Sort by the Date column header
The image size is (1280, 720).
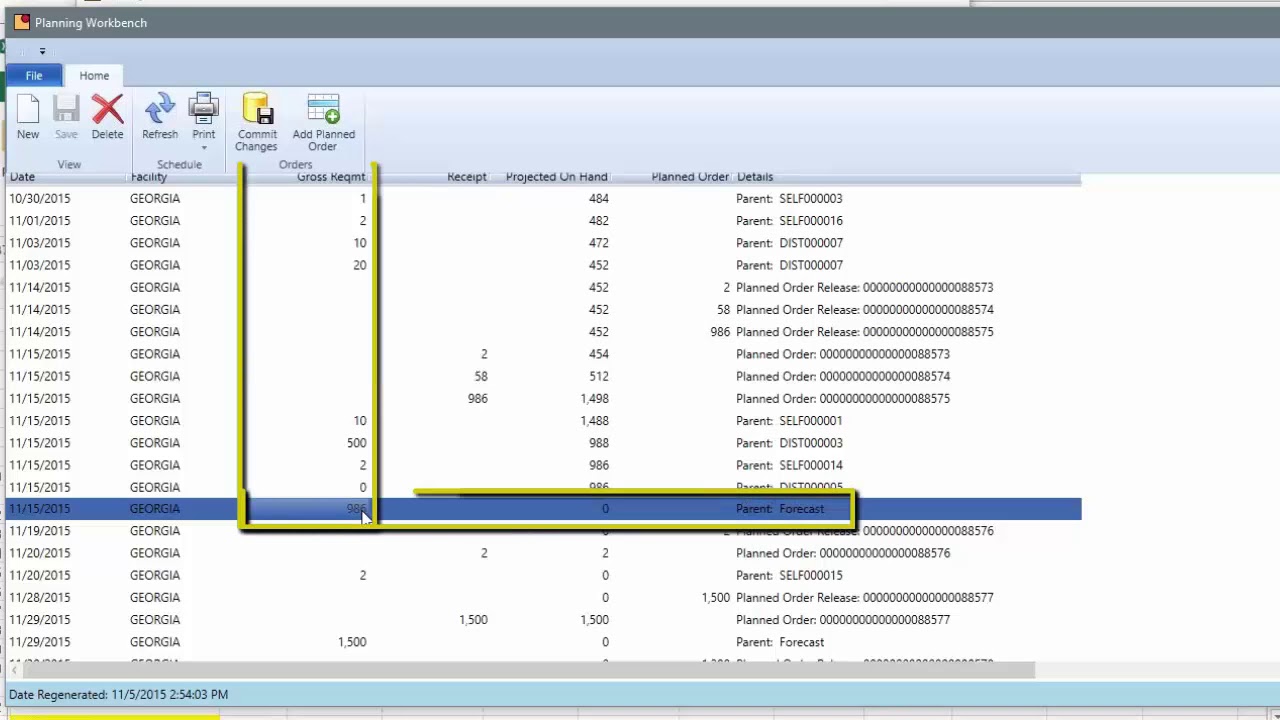(22, 177)
